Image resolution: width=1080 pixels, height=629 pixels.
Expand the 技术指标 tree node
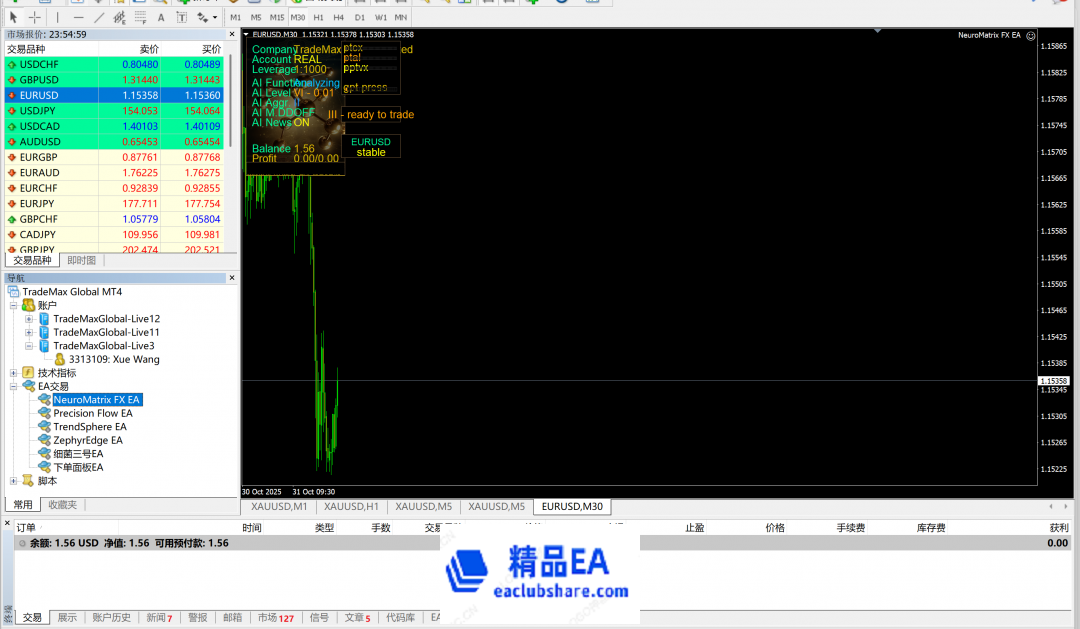click(x=14, y=373)
